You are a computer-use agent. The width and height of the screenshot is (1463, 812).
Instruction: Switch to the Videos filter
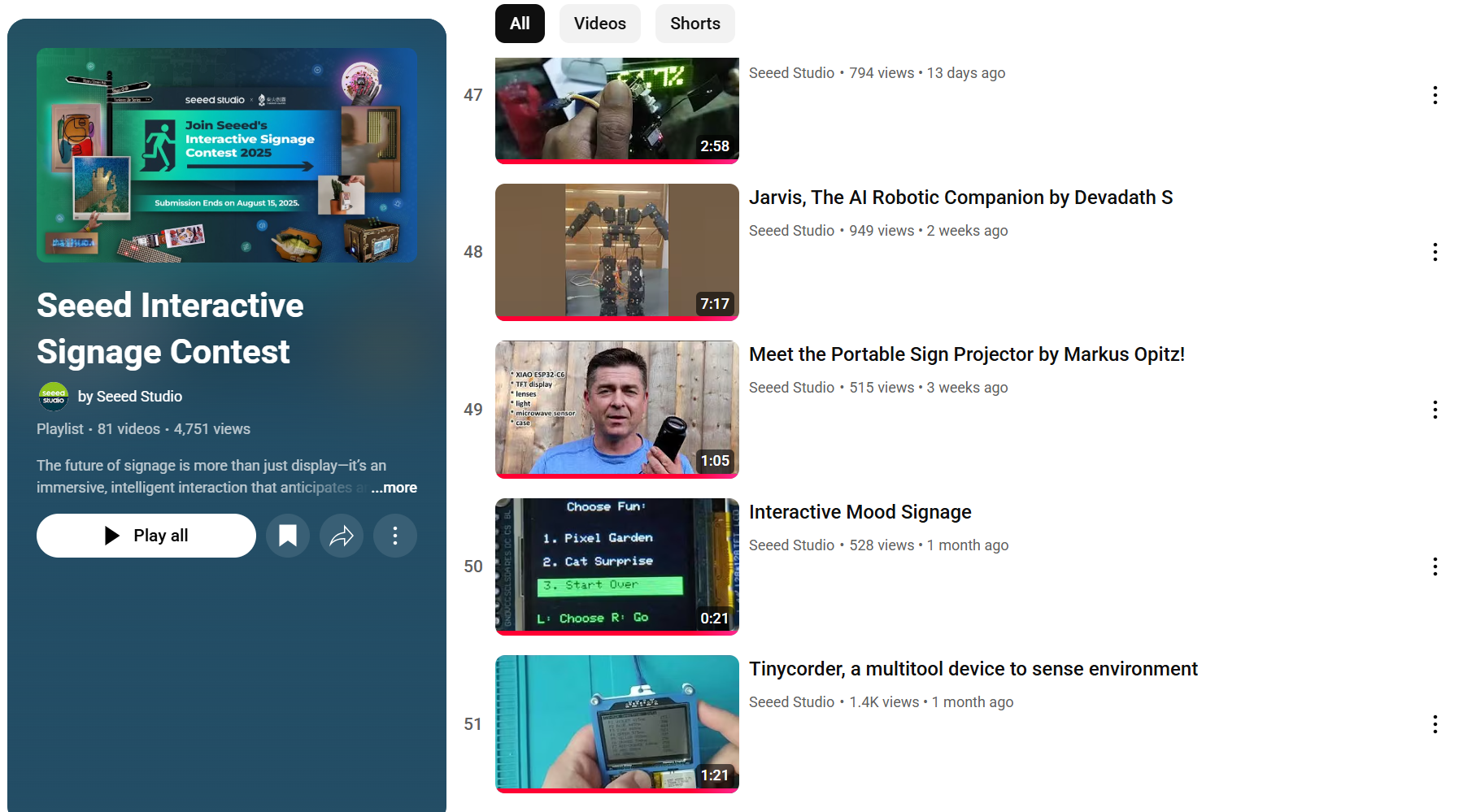pyautogui.click(x=599, y=24)
